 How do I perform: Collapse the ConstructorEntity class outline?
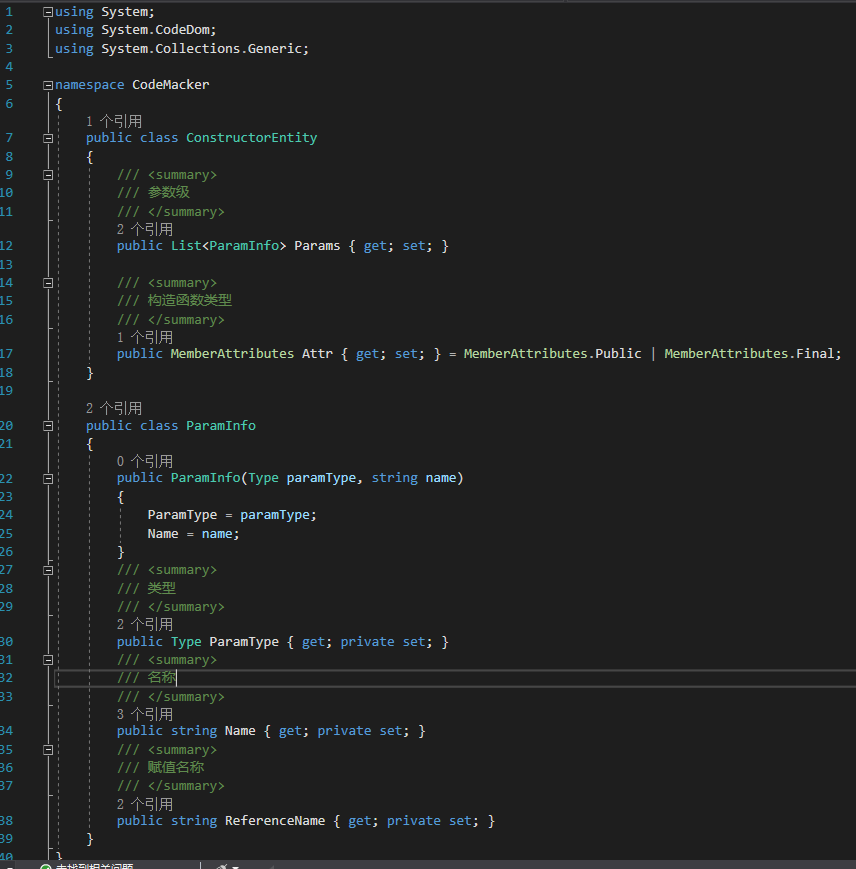click(48, 139)
